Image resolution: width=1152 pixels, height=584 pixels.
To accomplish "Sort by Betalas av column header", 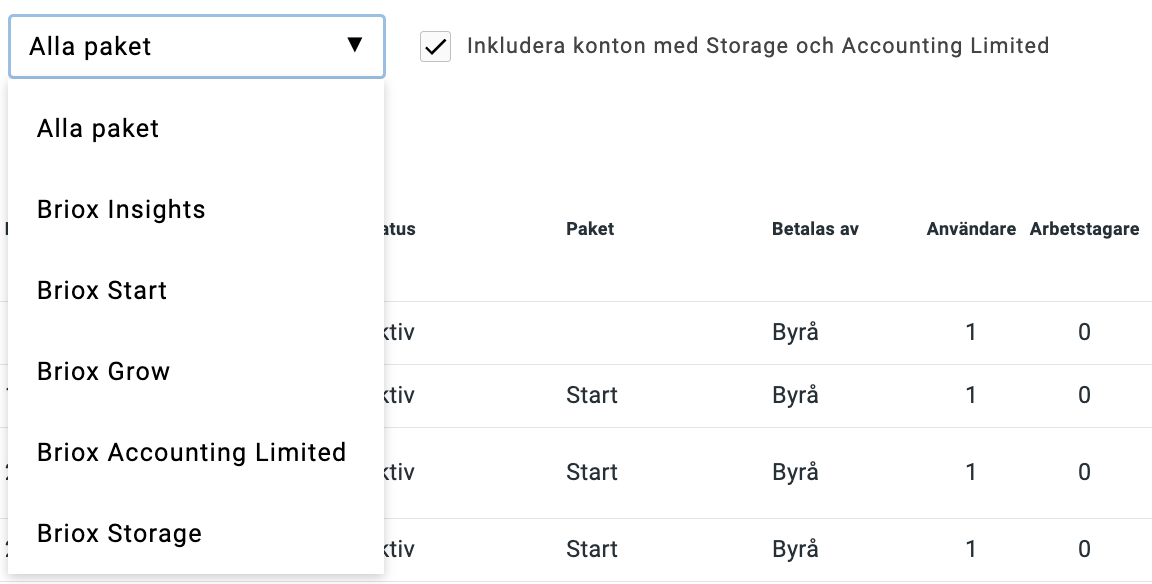I will click(815, 229).
